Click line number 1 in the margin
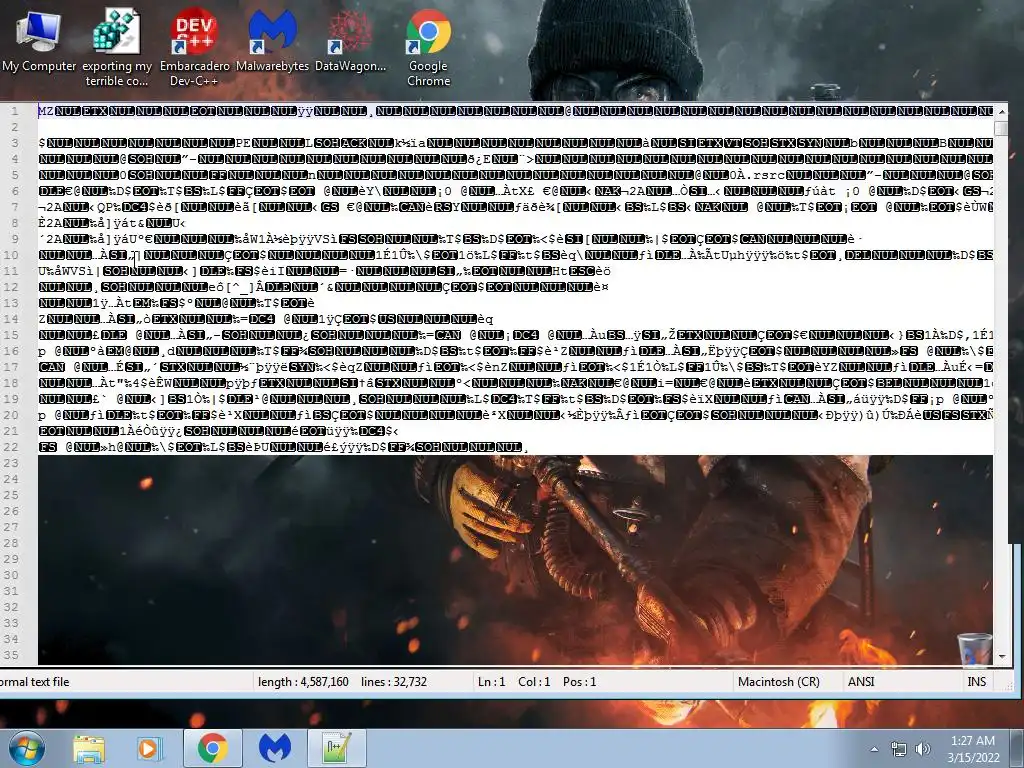1024x768 pixels. (14, 111)
